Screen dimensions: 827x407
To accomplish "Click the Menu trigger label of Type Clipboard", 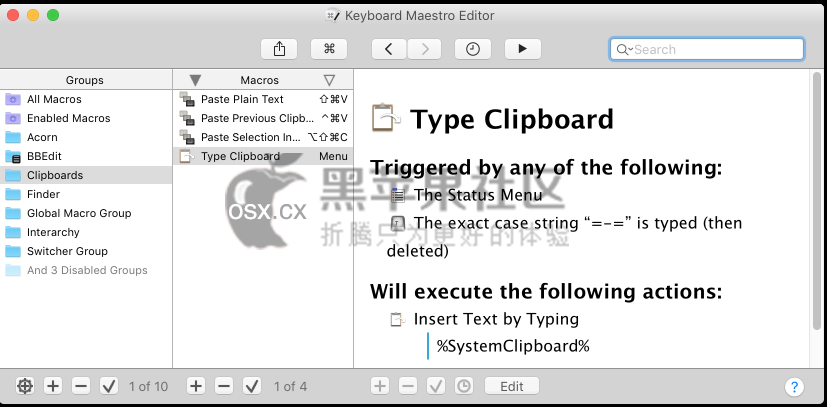I will tap(333, 156).
